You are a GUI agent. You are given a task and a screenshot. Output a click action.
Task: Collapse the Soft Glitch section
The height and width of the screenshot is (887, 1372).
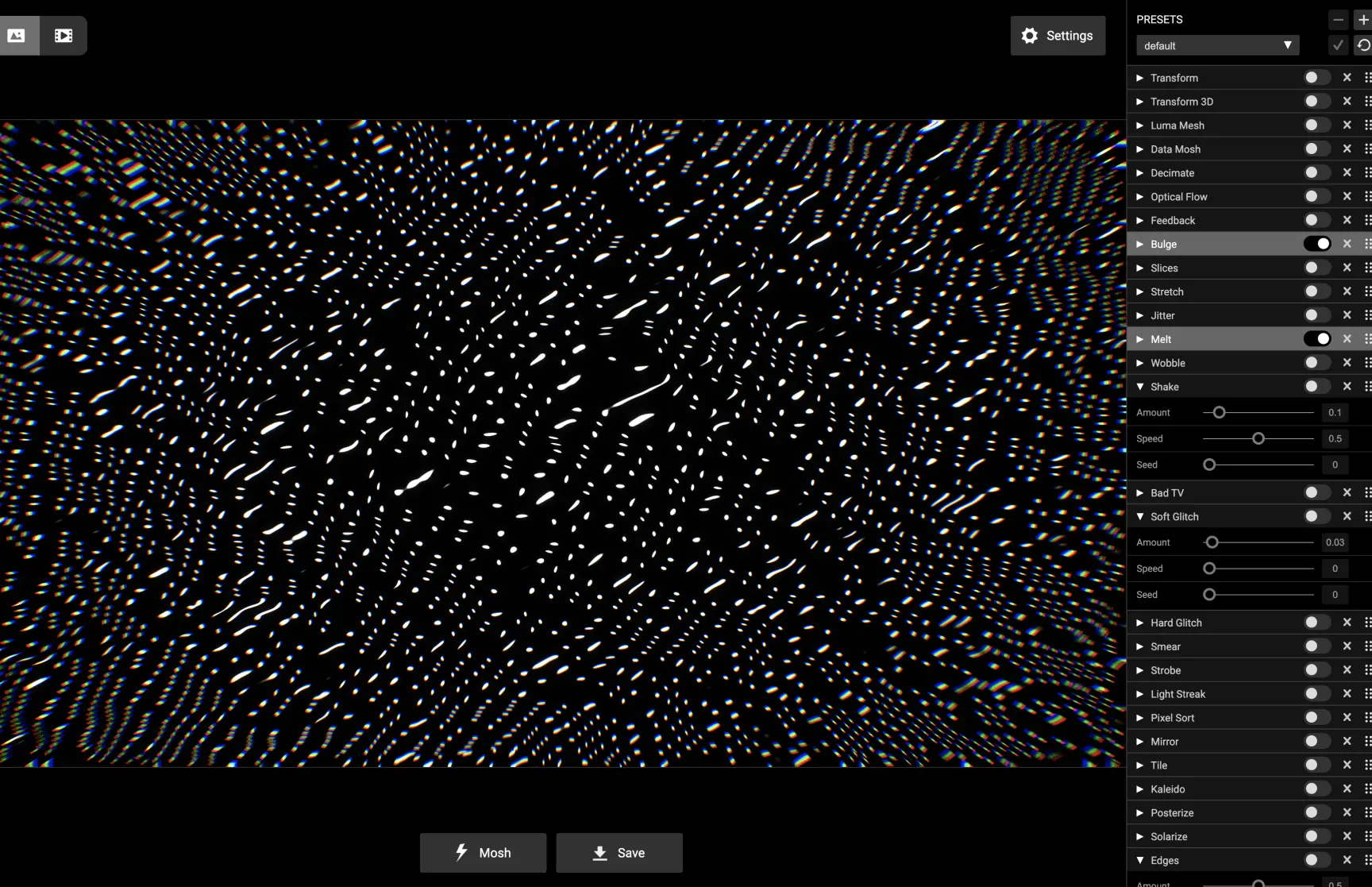tap(1140, 517)
